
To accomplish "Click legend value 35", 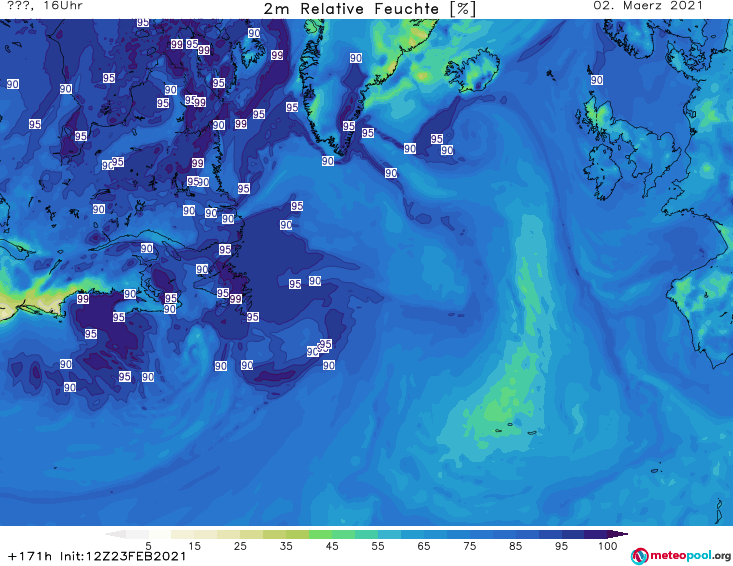I will click(x=286, y=546).
